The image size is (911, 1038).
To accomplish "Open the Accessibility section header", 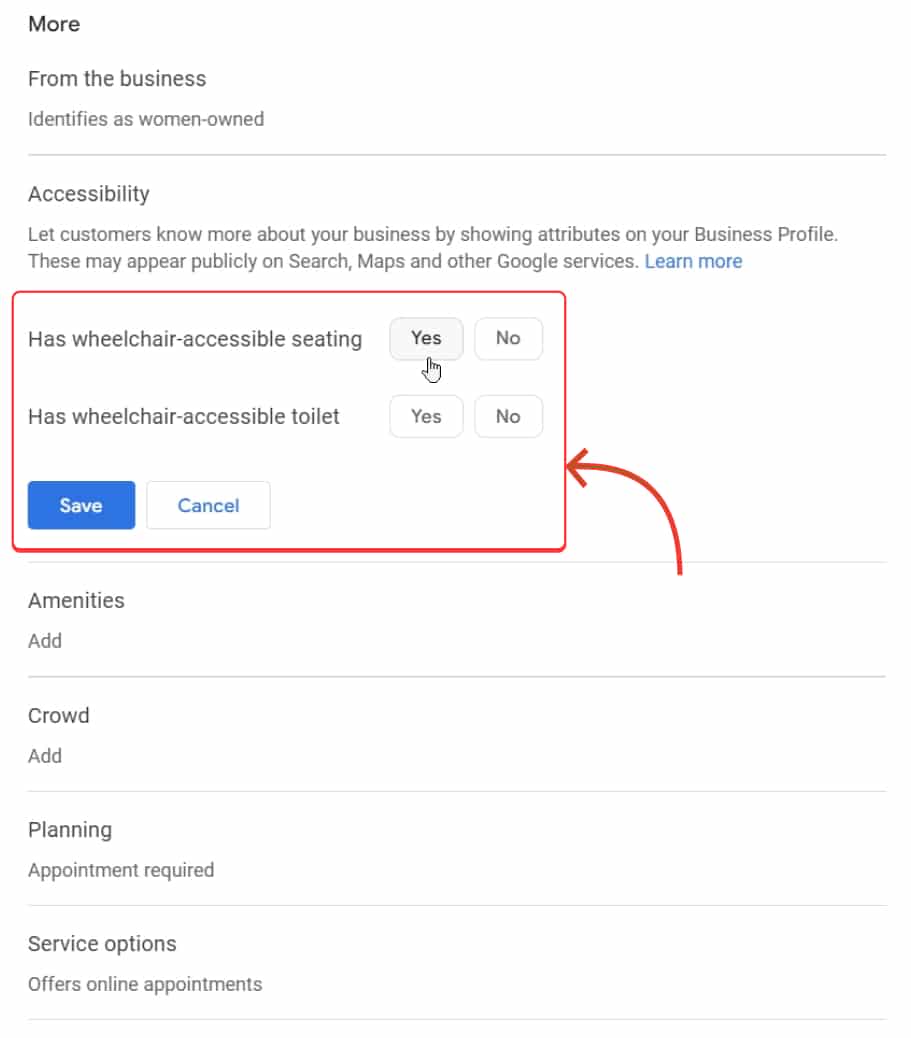I will (88, 193).
